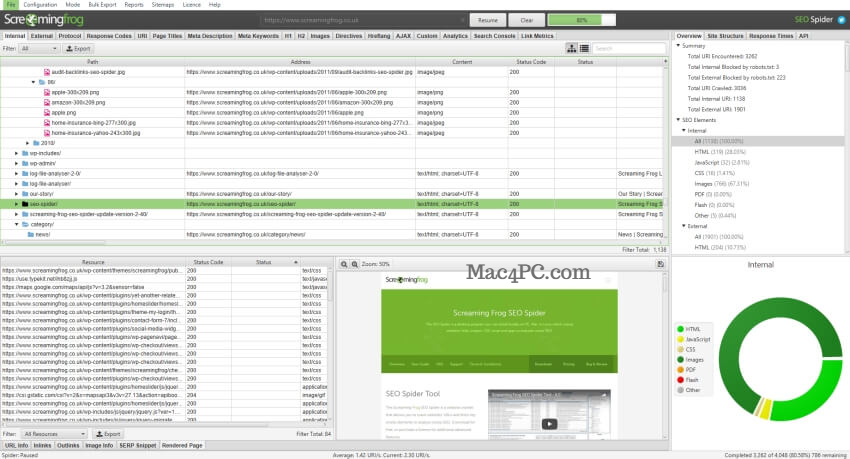Select JavaScript row in Overview tree

point(722,163)
